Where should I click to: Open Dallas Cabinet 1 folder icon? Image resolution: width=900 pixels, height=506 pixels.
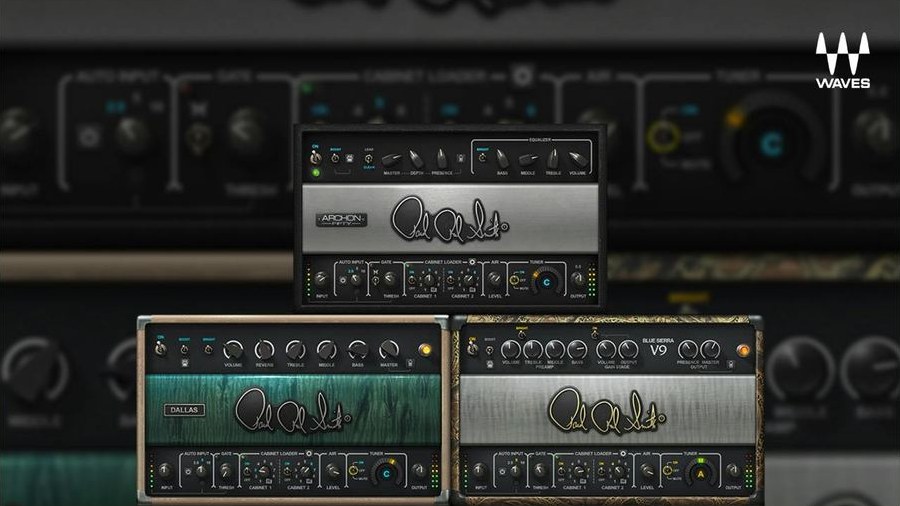tap(269, 481)
